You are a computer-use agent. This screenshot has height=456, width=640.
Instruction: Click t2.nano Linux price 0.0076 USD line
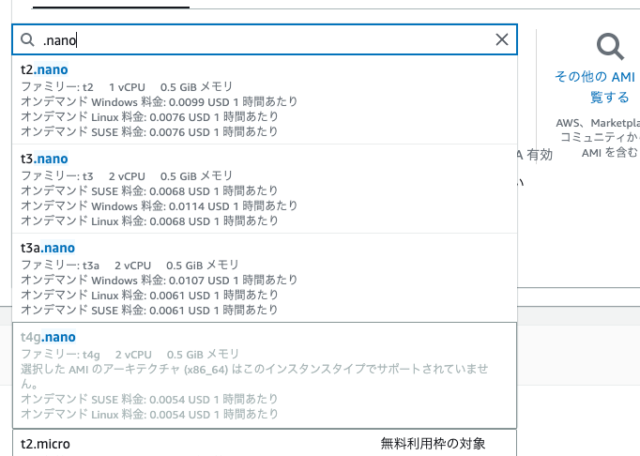[149, 117]
